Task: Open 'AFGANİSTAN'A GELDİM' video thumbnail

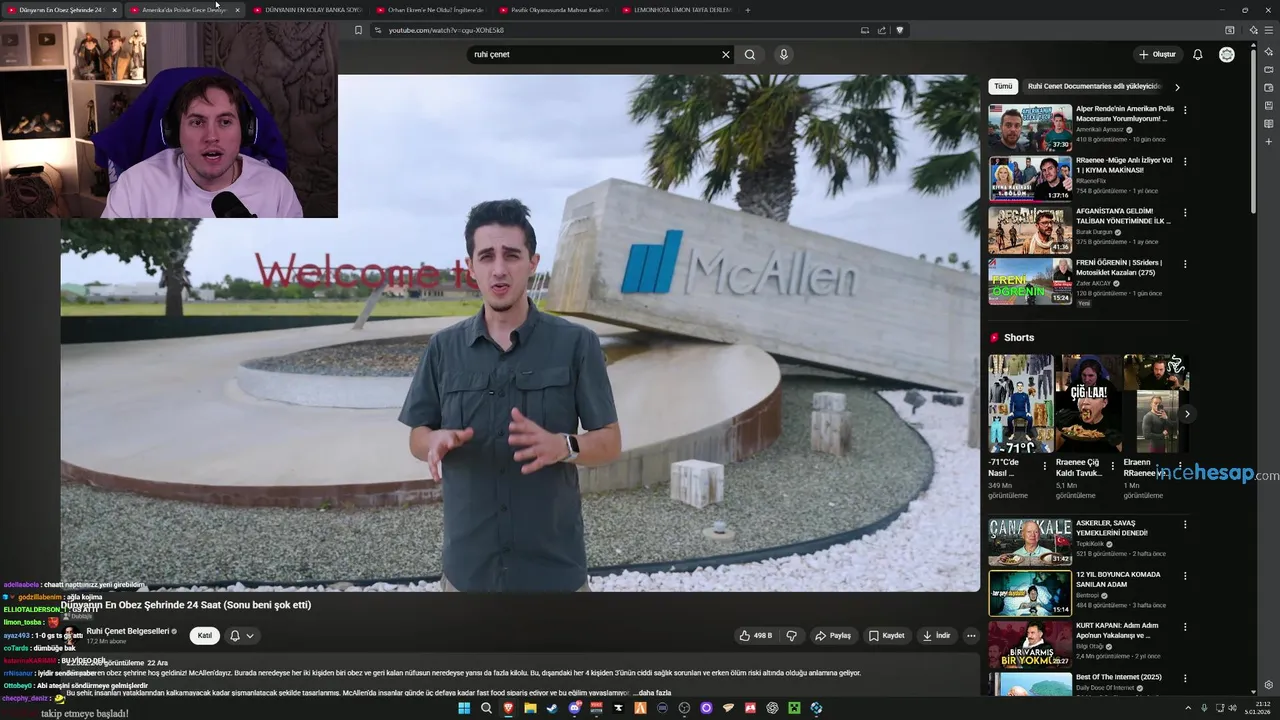Action: tap(1030, 230)
